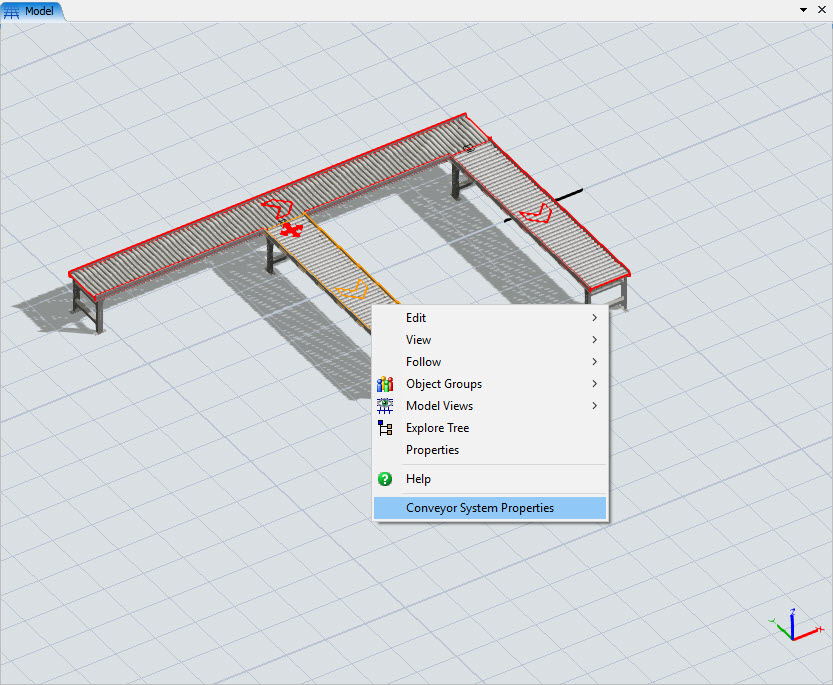Click the Model tab grid icon

(x=11, y=12)
